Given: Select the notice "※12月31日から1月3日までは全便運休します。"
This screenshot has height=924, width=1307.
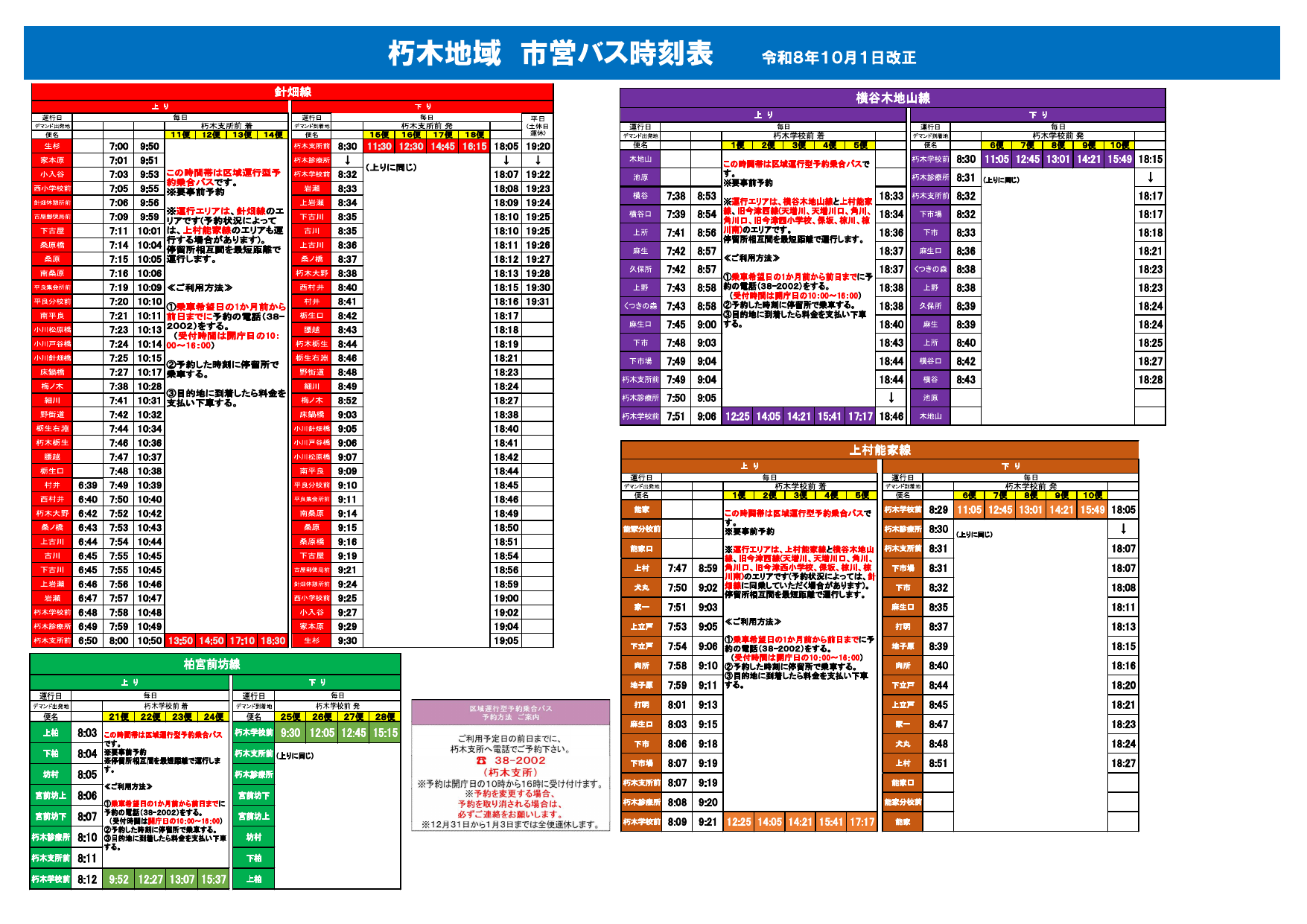Looking at the screenshot, I should click(510, 824).
